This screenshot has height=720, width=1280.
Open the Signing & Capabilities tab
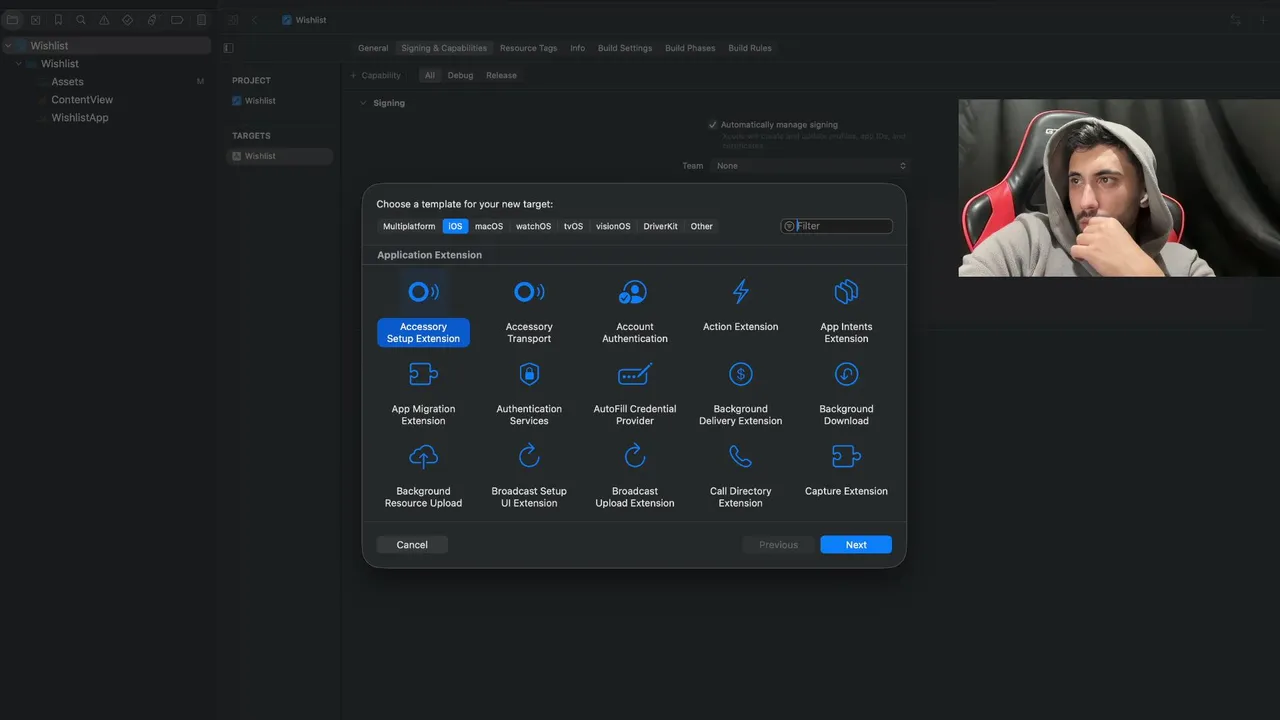(444, 48)
